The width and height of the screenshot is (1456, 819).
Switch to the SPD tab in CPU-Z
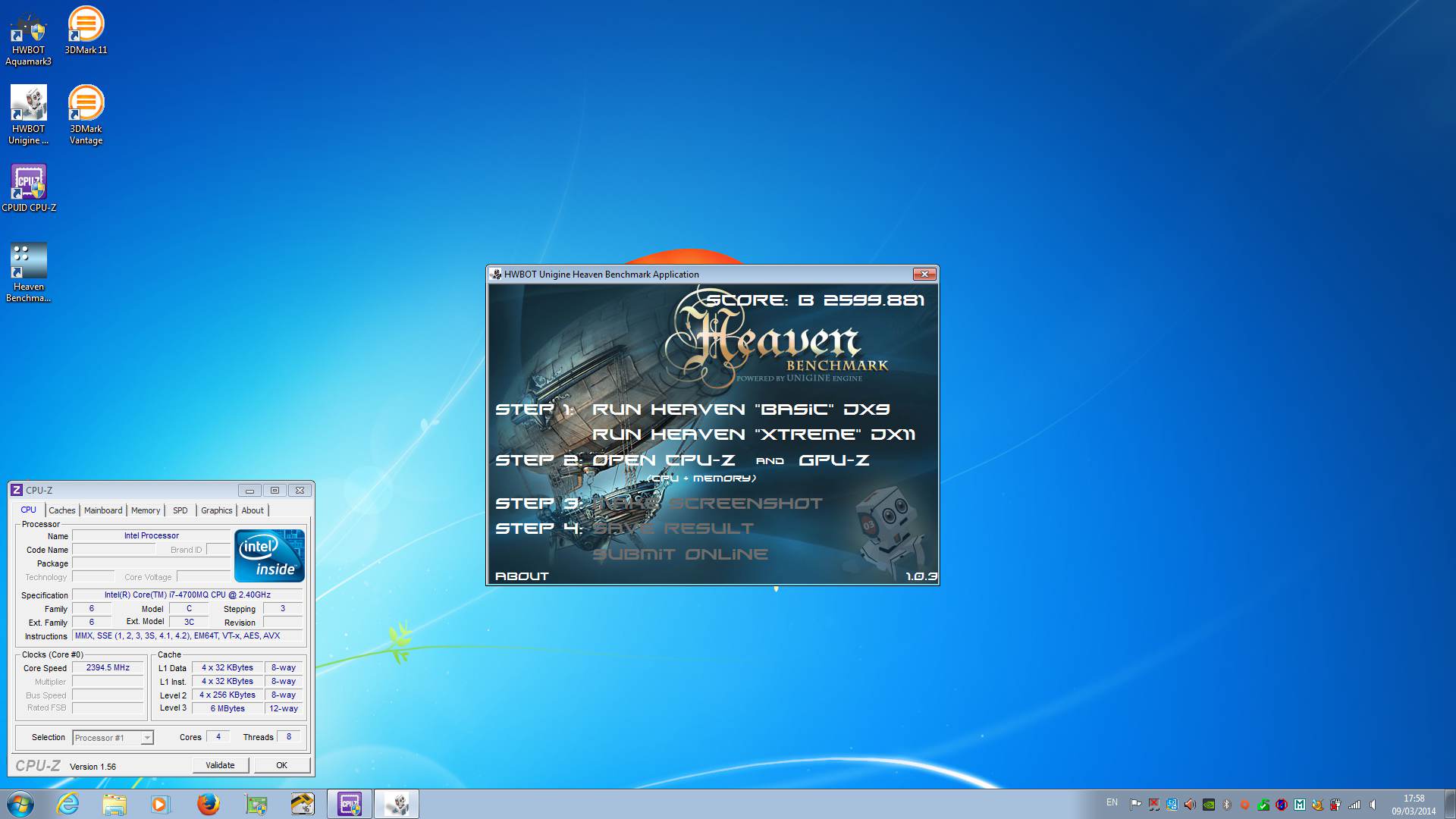[x=180, y=511]
